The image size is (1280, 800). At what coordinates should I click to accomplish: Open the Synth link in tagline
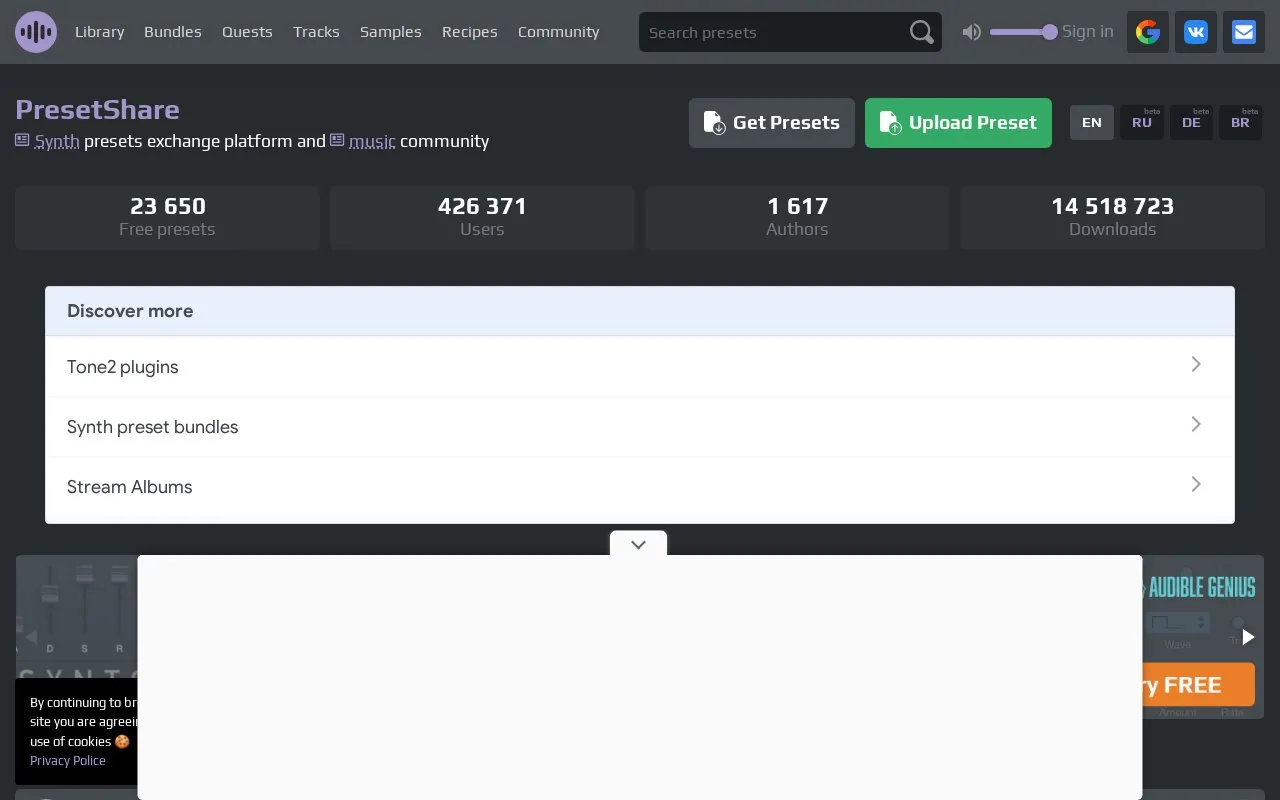point(57,141)
